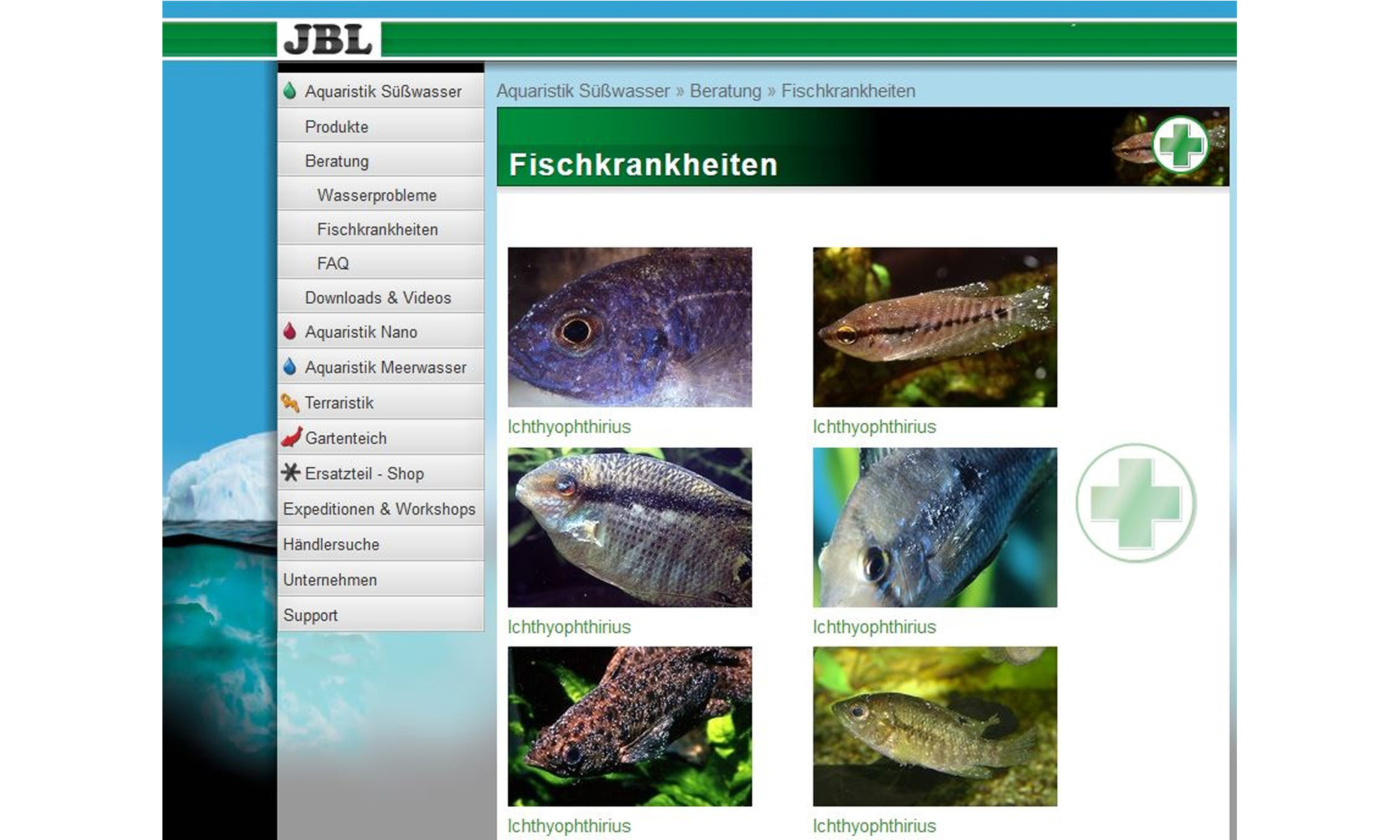Open Händlersuche from the sidebar
The width and height of the screenshot is (1400, 840).
coord(331,545)
